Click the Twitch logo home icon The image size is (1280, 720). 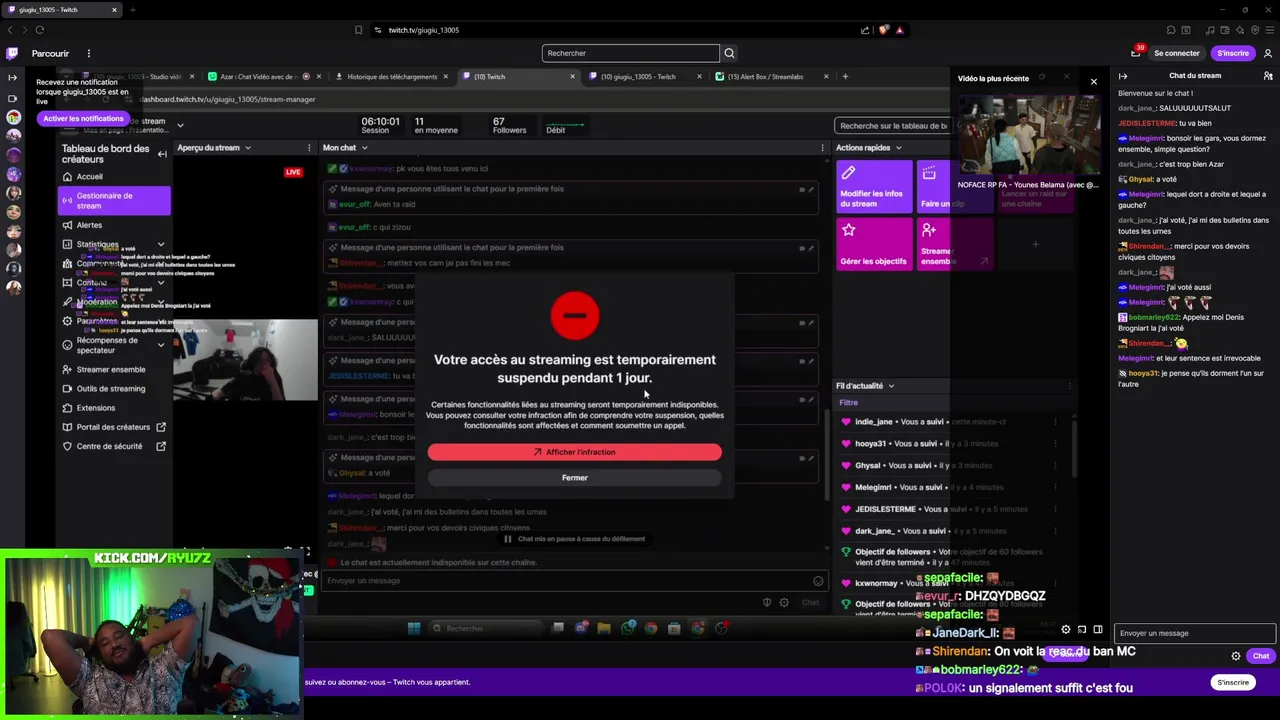12,53
